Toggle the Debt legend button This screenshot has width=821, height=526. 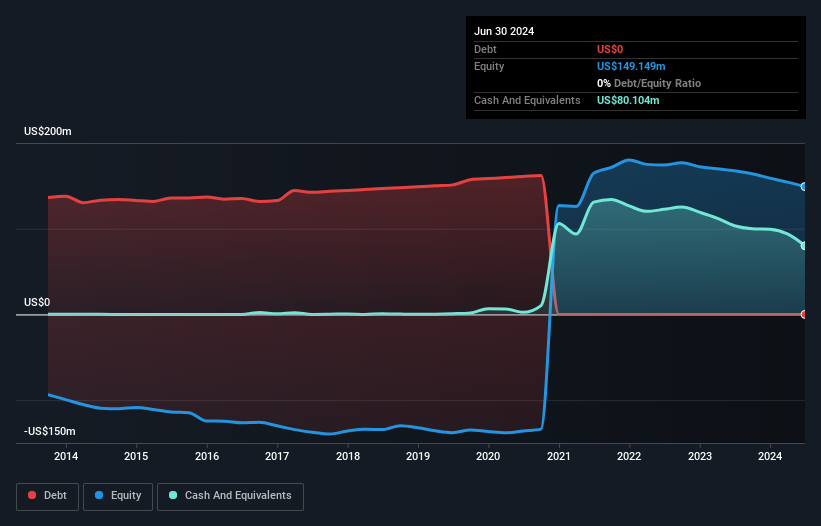point(48,497)
